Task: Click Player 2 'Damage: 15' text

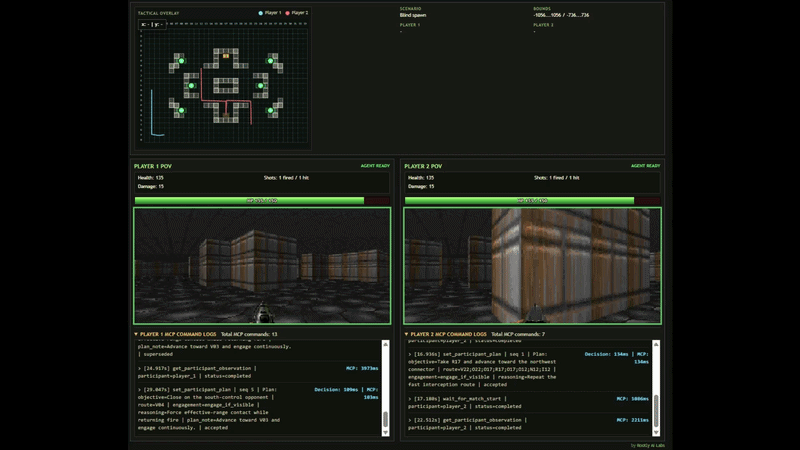Action: tap(421, 186)
